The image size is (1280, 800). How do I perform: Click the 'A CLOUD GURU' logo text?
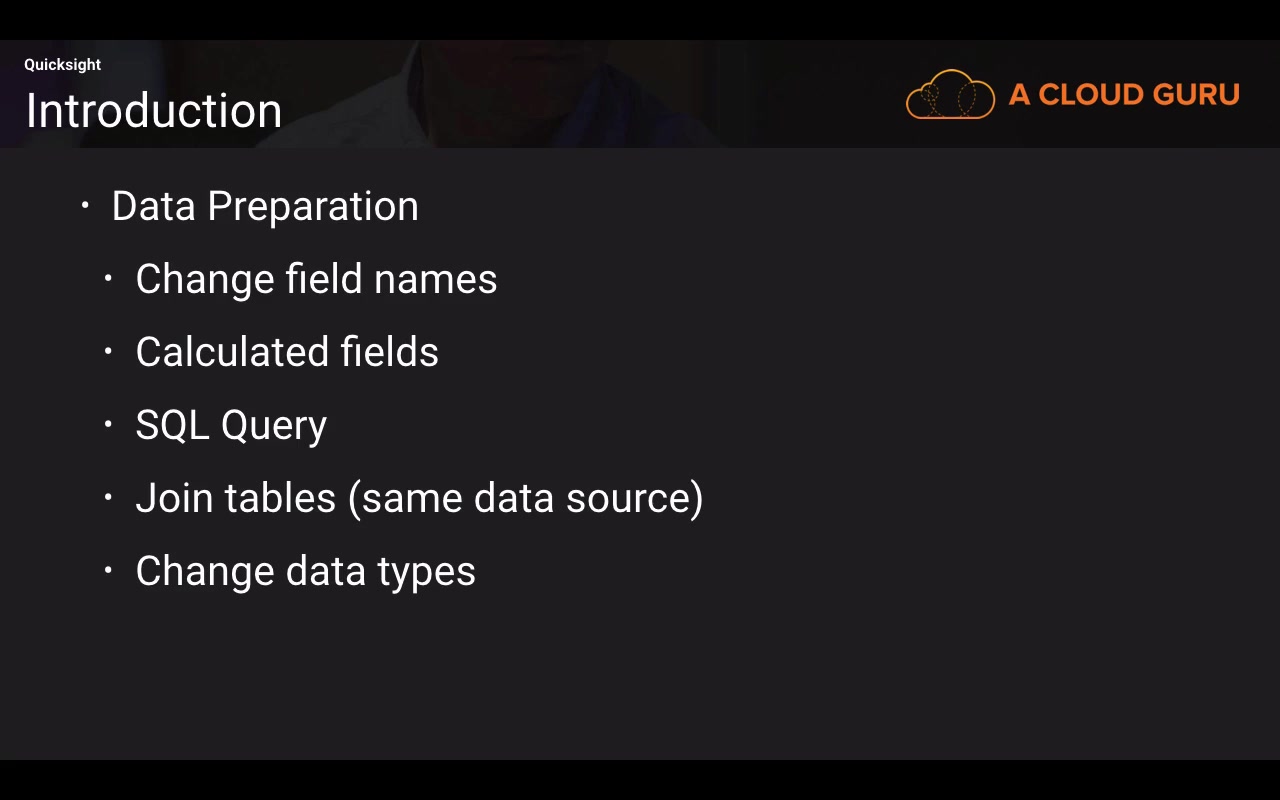1124,95
